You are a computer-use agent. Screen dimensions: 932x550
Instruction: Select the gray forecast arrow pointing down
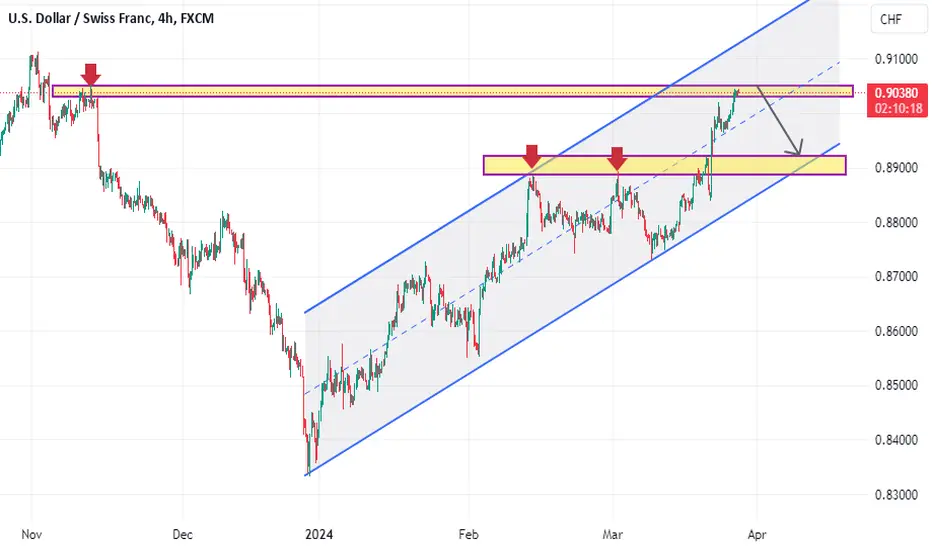tap(779, 121)
